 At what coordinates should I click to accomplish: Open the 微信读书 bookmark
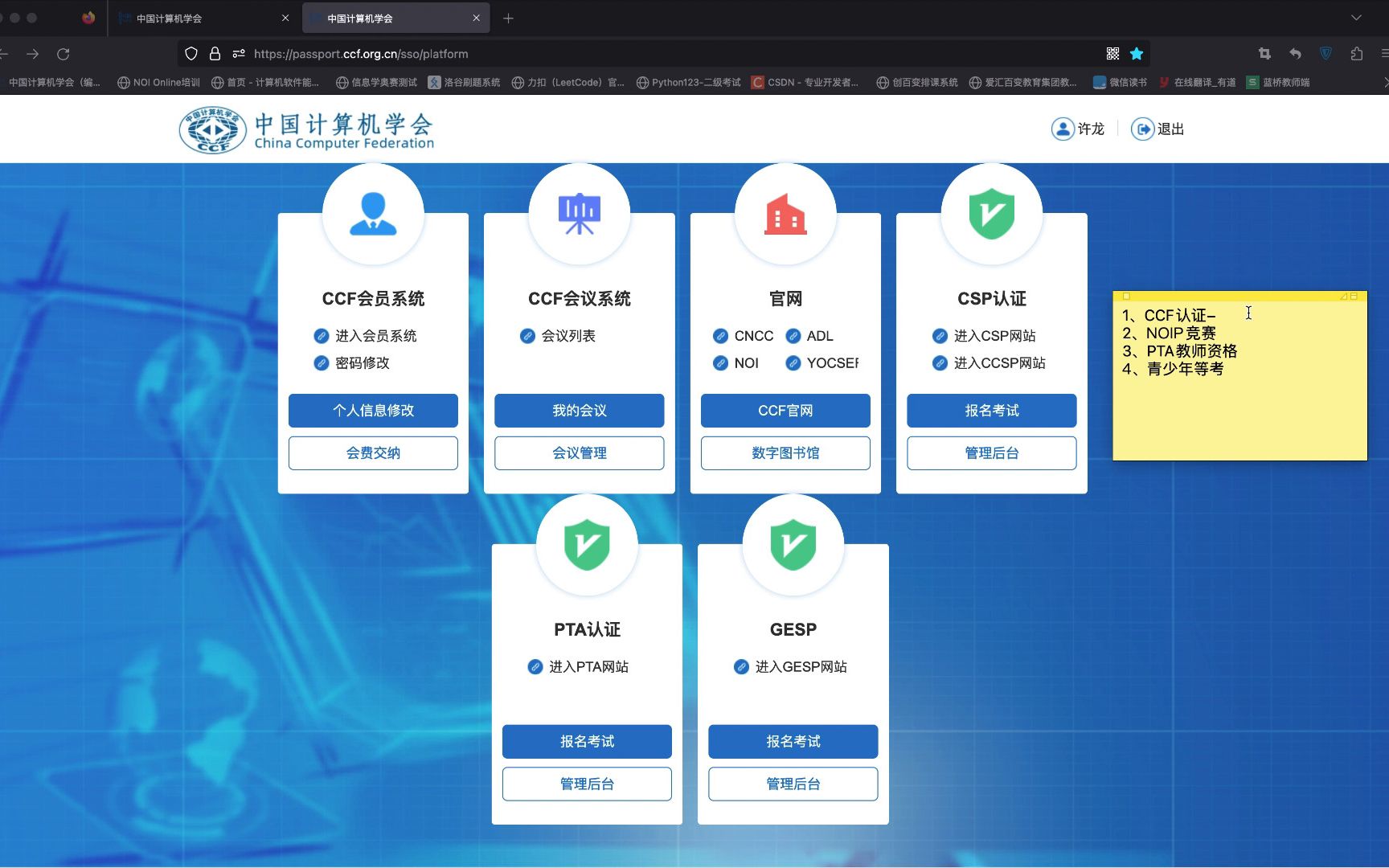tap(1120, 82)
